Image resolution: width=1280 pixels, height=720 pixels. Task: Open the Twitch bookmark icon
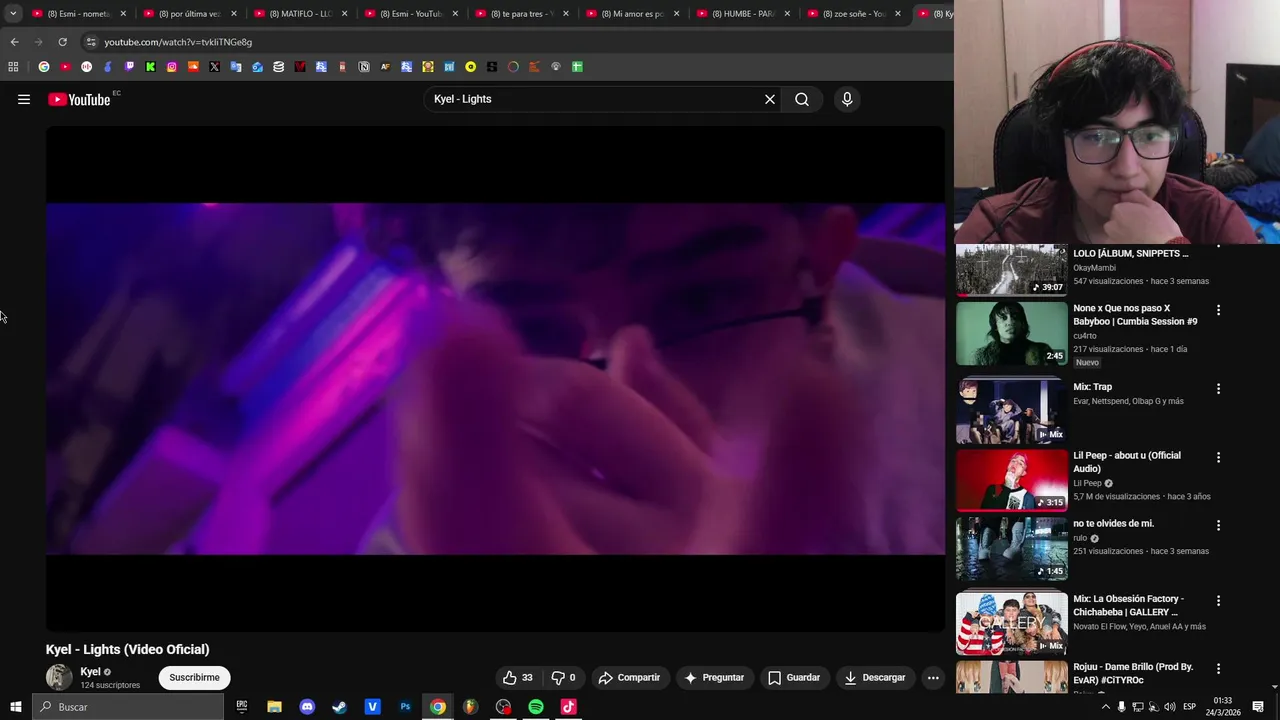[129, 67]
